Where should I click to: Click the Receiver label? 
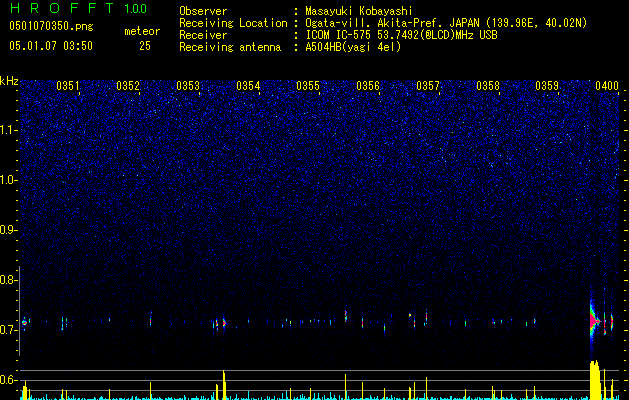click(203, 35)
